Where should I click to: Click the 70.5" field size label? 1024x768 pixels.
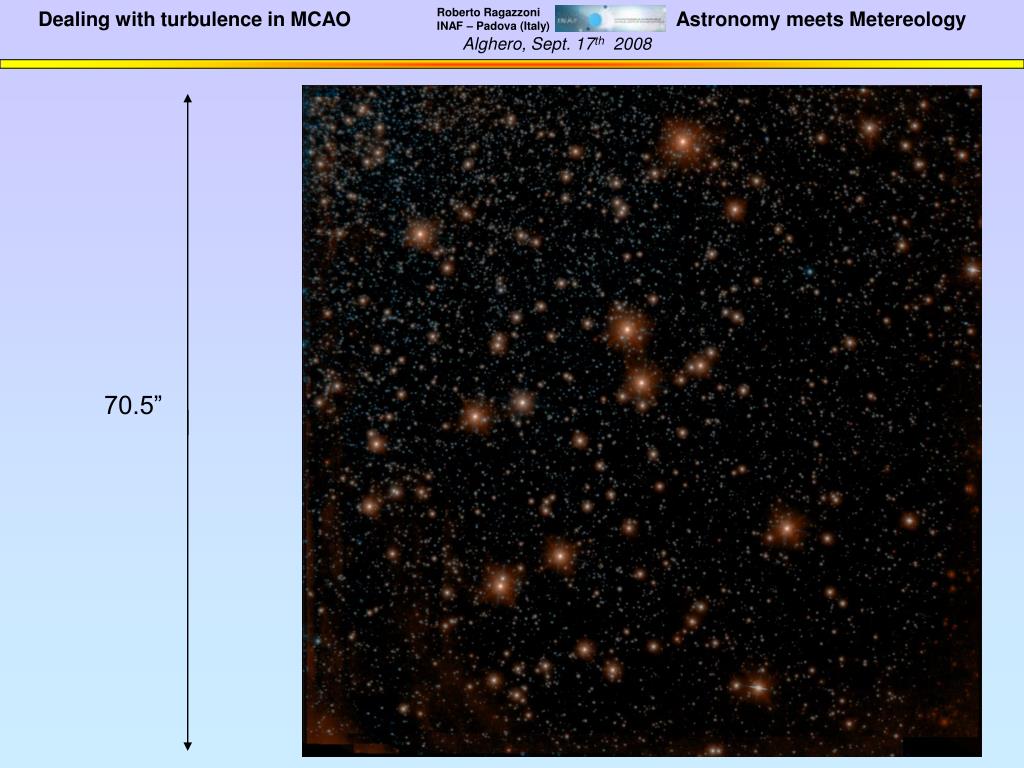pos(133,405)
